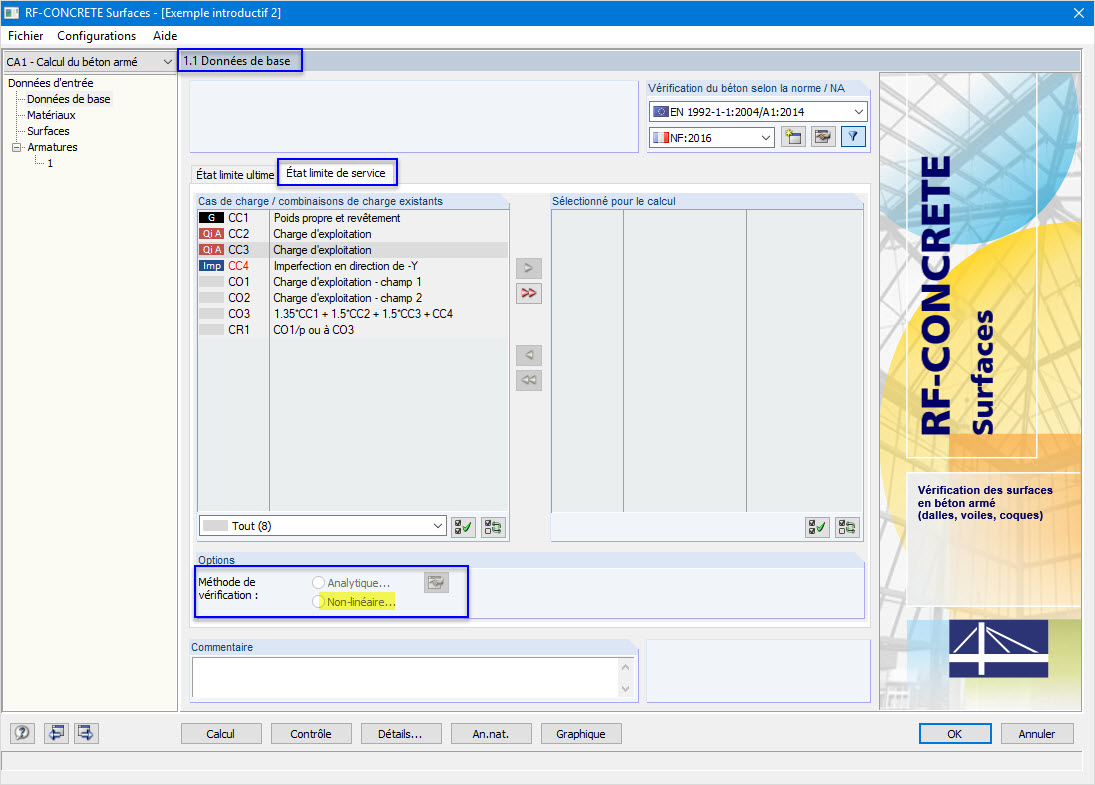Click select-all checkmark icon under existing load cases

tap(463, 527)
